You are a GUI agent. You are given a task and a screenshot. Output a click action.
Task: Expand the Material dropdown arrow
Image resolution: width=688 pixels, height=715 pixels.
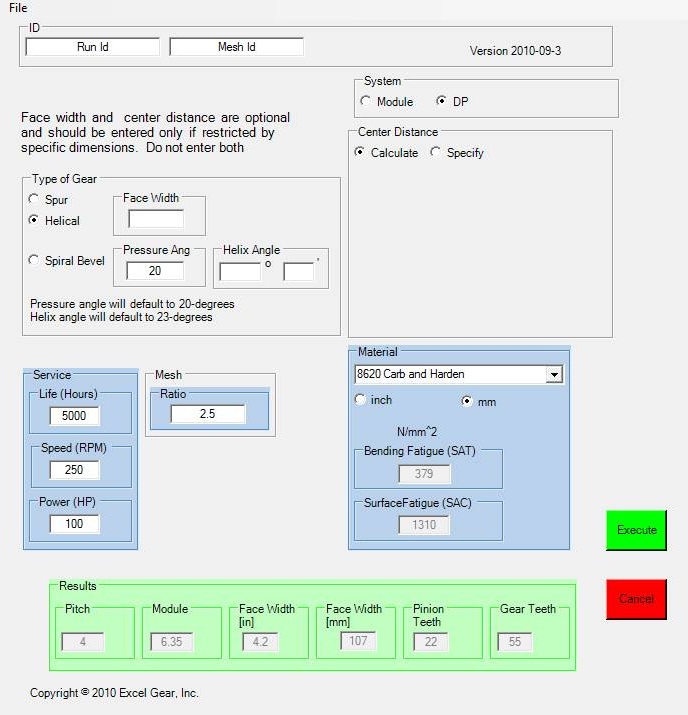[553, 375]
